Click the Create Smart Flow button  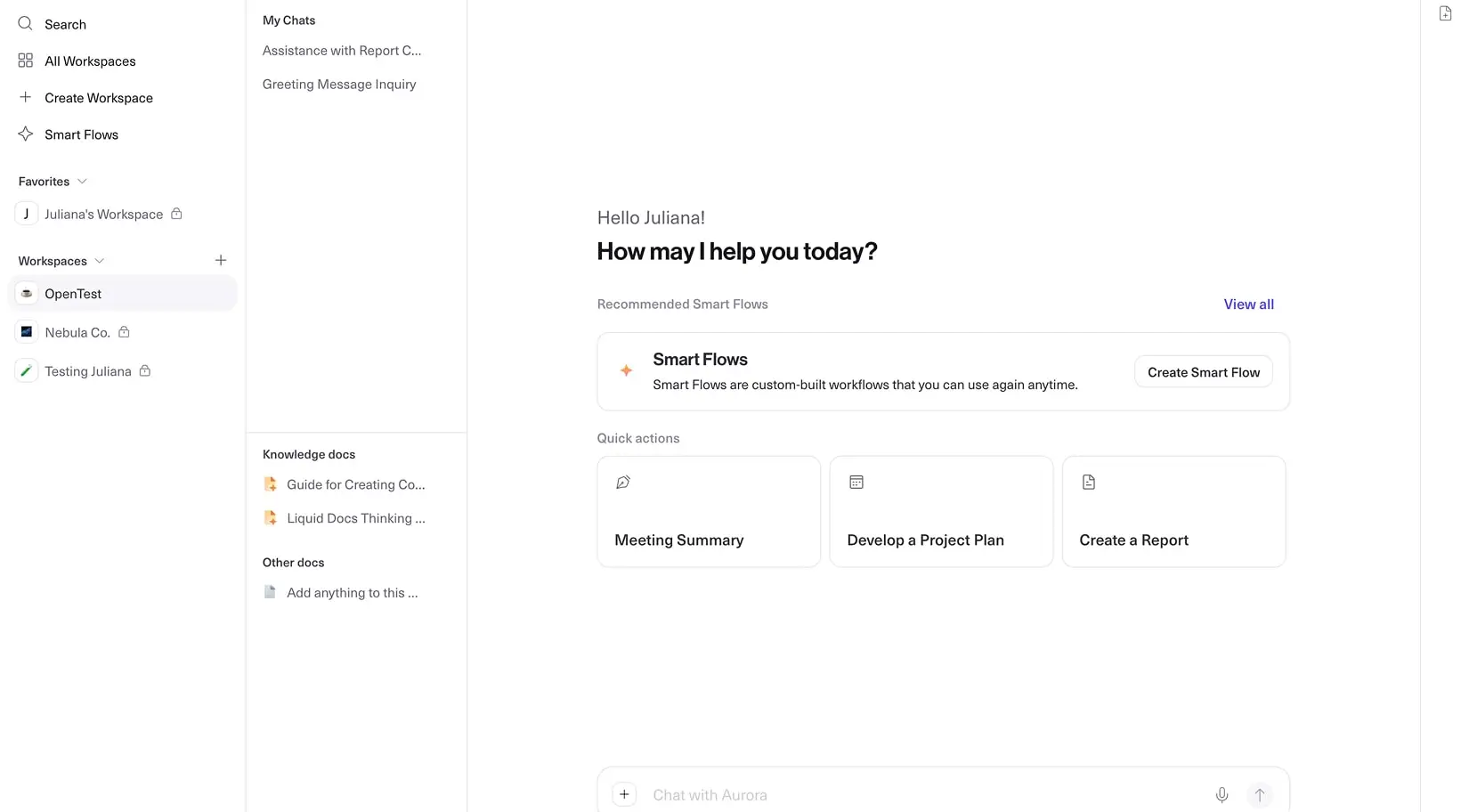click(1204, 372)
